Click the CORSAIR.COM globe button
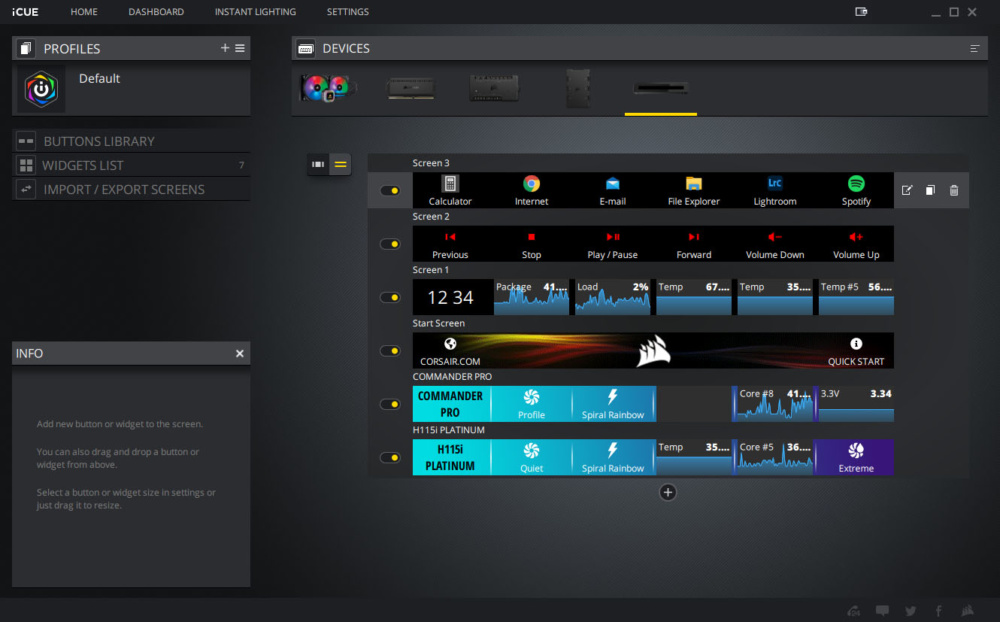This screenshot has width=1000, height=622. [x=450, y=351]
